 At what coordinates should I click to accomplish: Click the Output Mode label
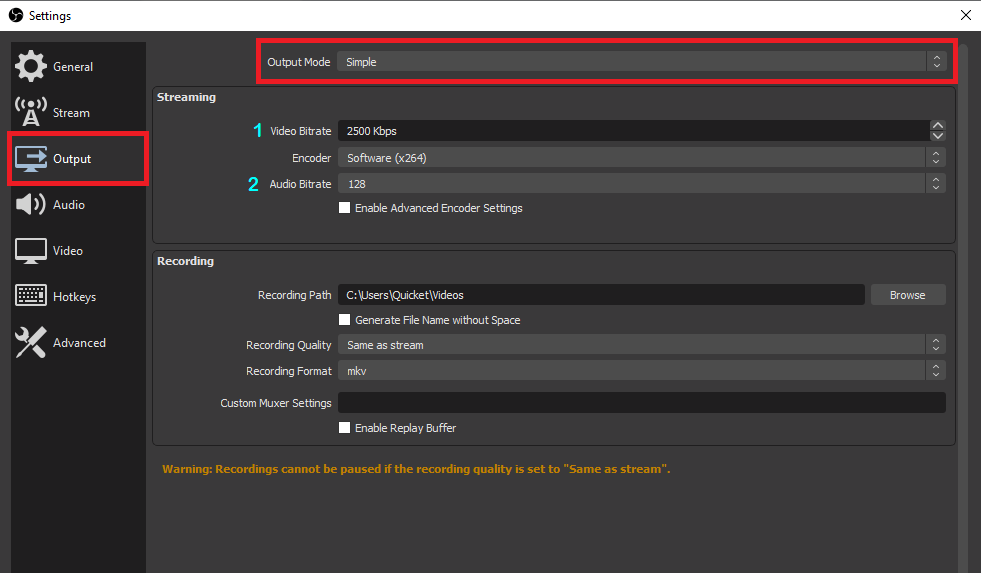click(x=298, y=62)
